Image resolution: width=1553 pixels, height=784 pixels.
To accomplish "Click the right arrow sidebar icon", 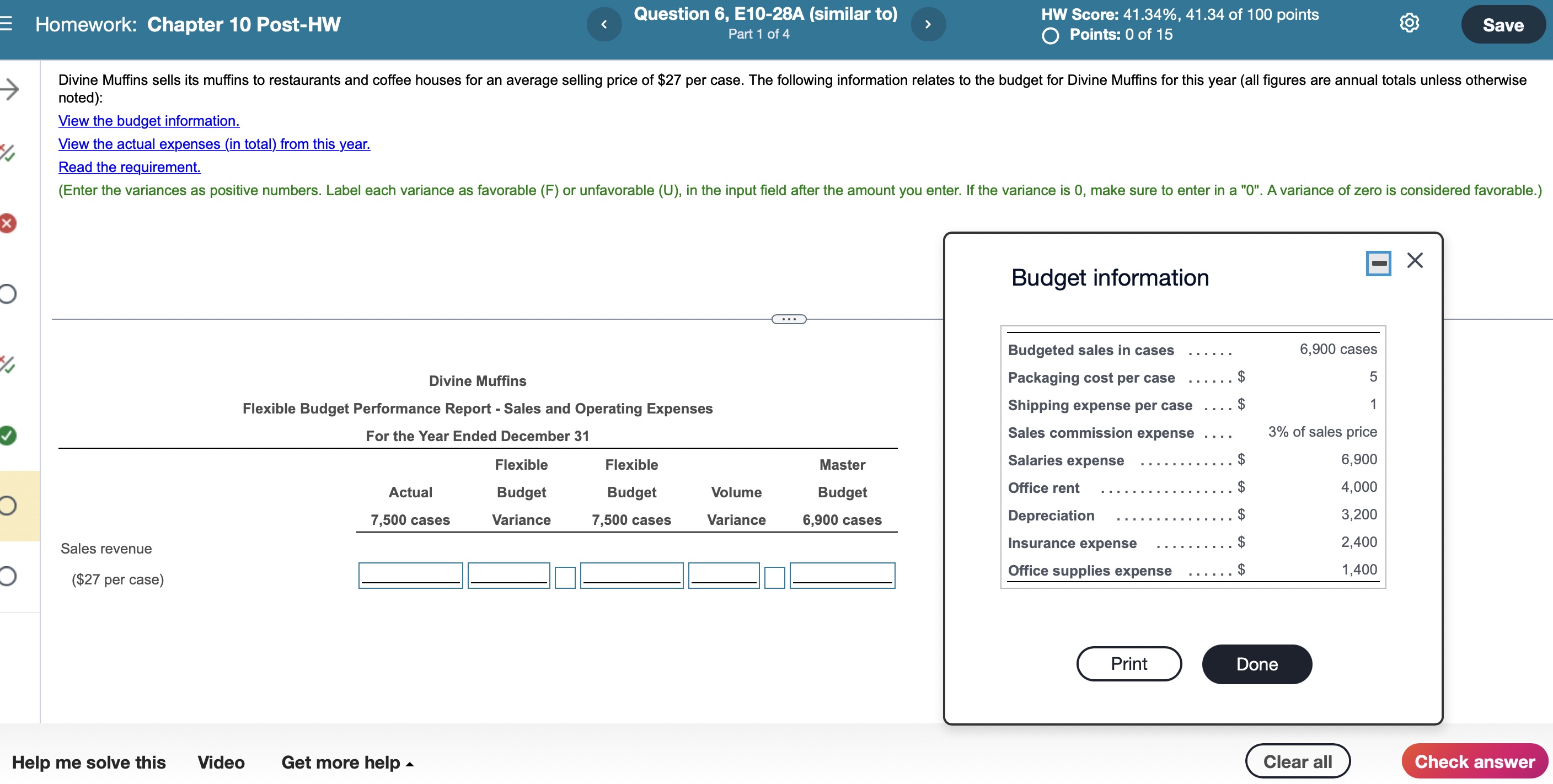I will click(x=8, y=89).
